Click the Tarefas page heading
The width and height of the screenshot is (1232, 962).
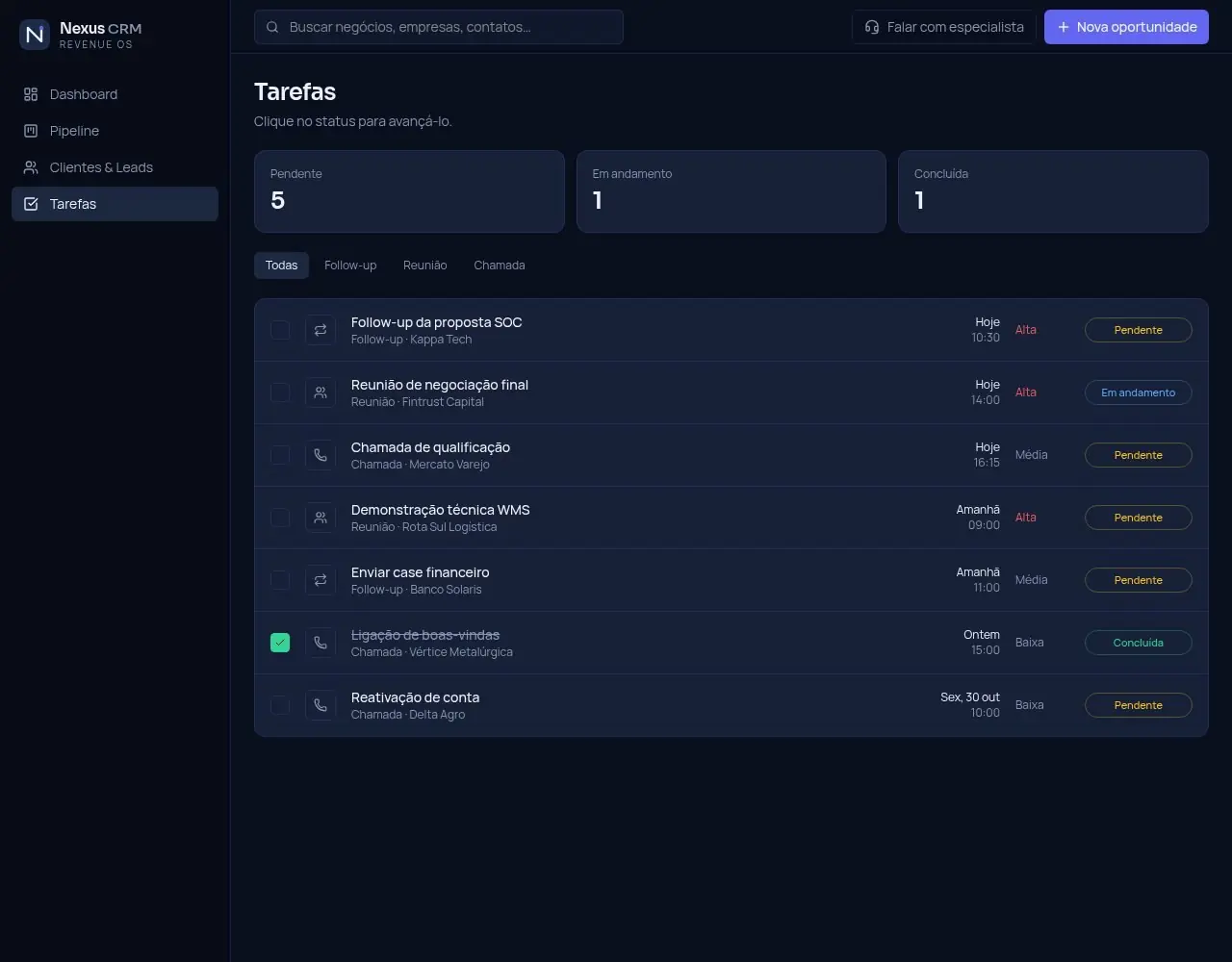tap(295, 92)
